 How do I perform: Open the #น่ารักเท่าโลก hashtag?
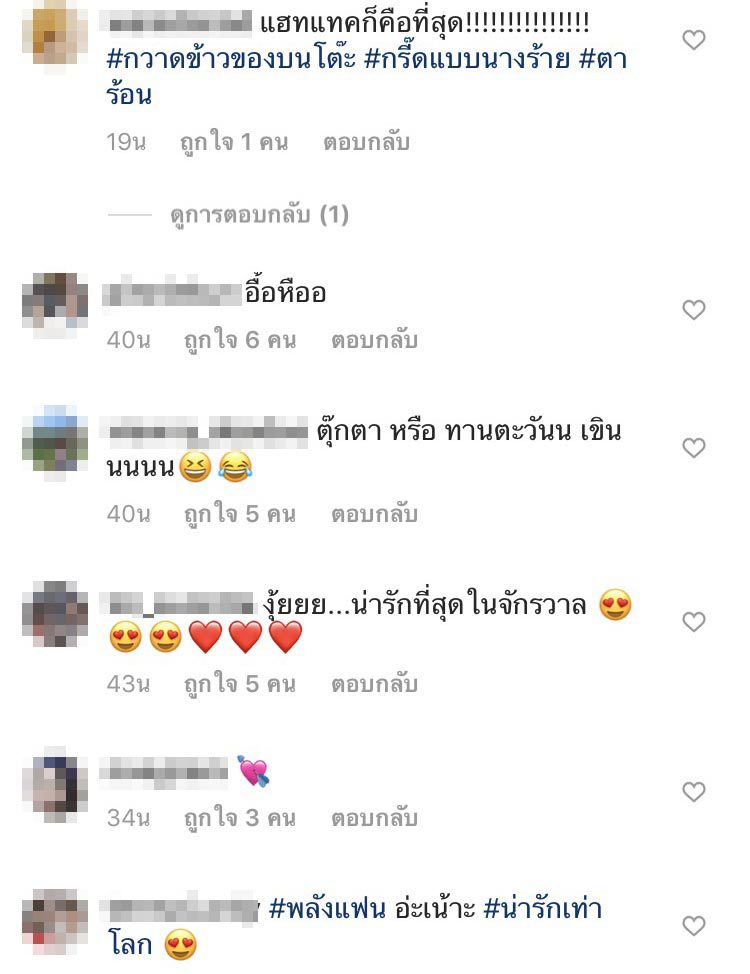(x=542, y=909)
